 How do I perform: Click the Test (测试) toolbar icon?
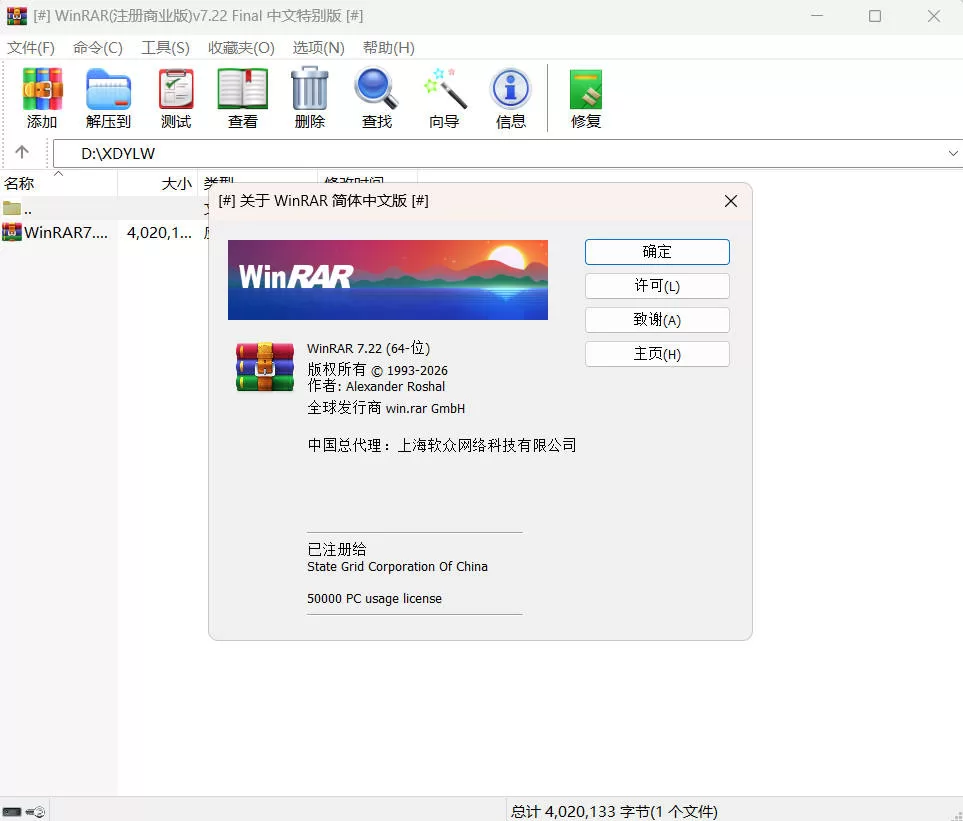pyautogui.click(x=176, y=90)
